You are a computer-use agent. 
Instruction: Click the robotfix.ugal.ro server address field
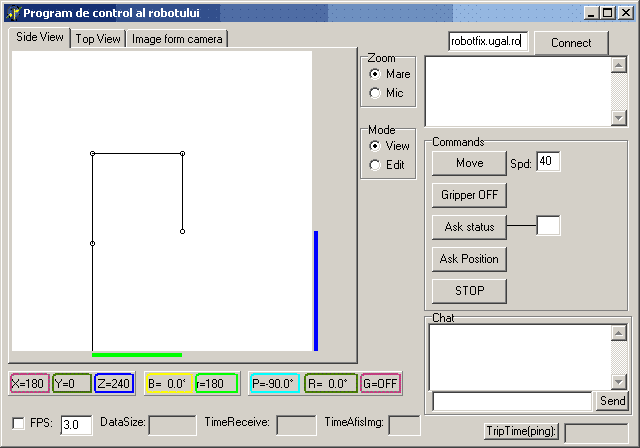click(x=487, y=42)
